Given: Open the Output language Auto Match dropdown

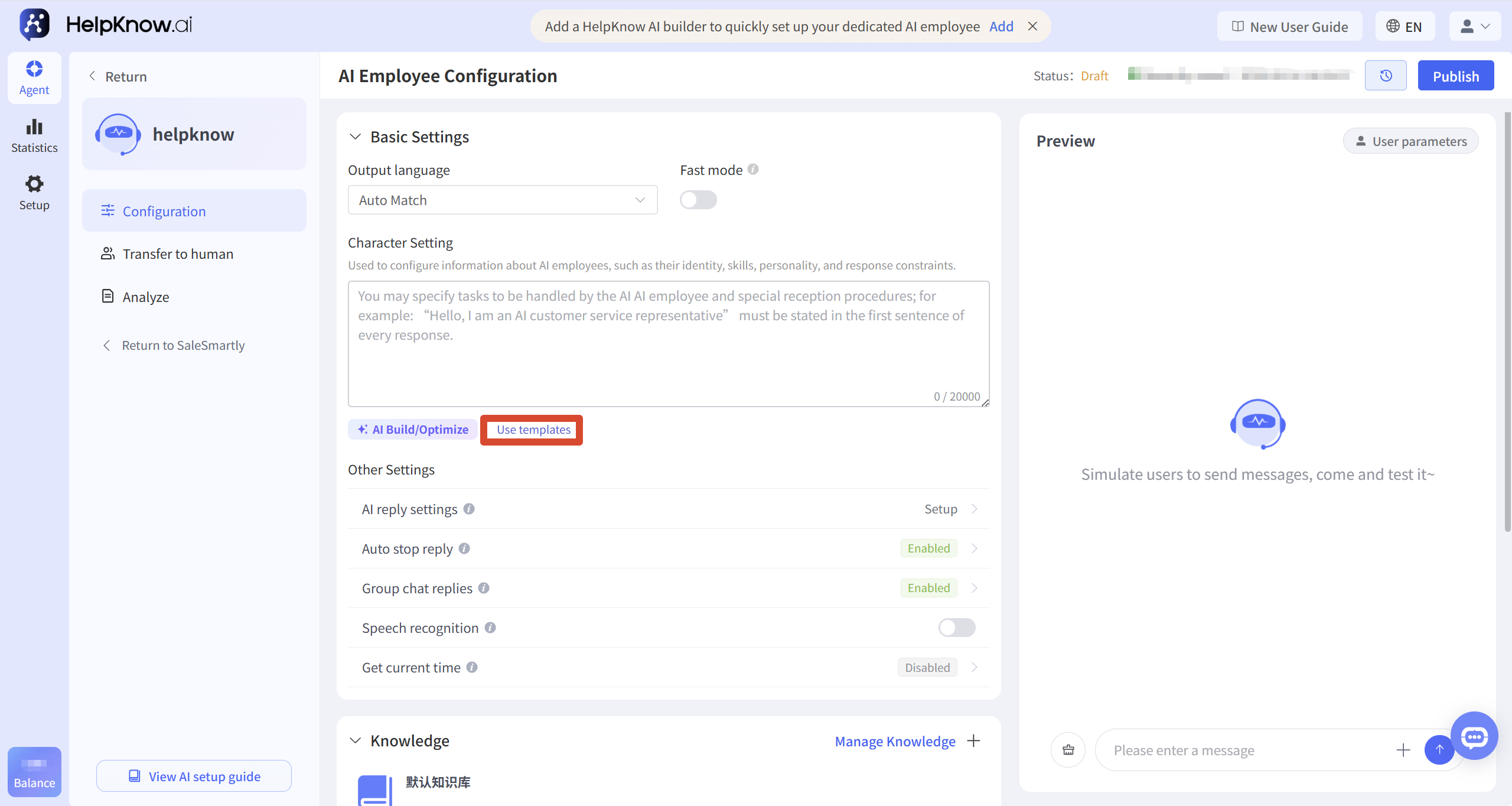Looking at the screenshot, I should click(503, 200).
